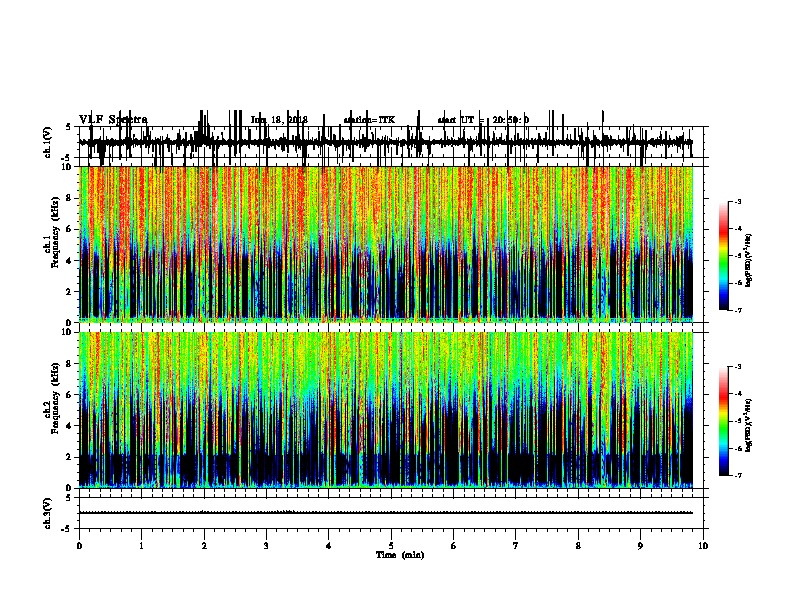The image size is (792, 612).
Task: Click the '9' tick label on time axis
Action: pos(640,546)
